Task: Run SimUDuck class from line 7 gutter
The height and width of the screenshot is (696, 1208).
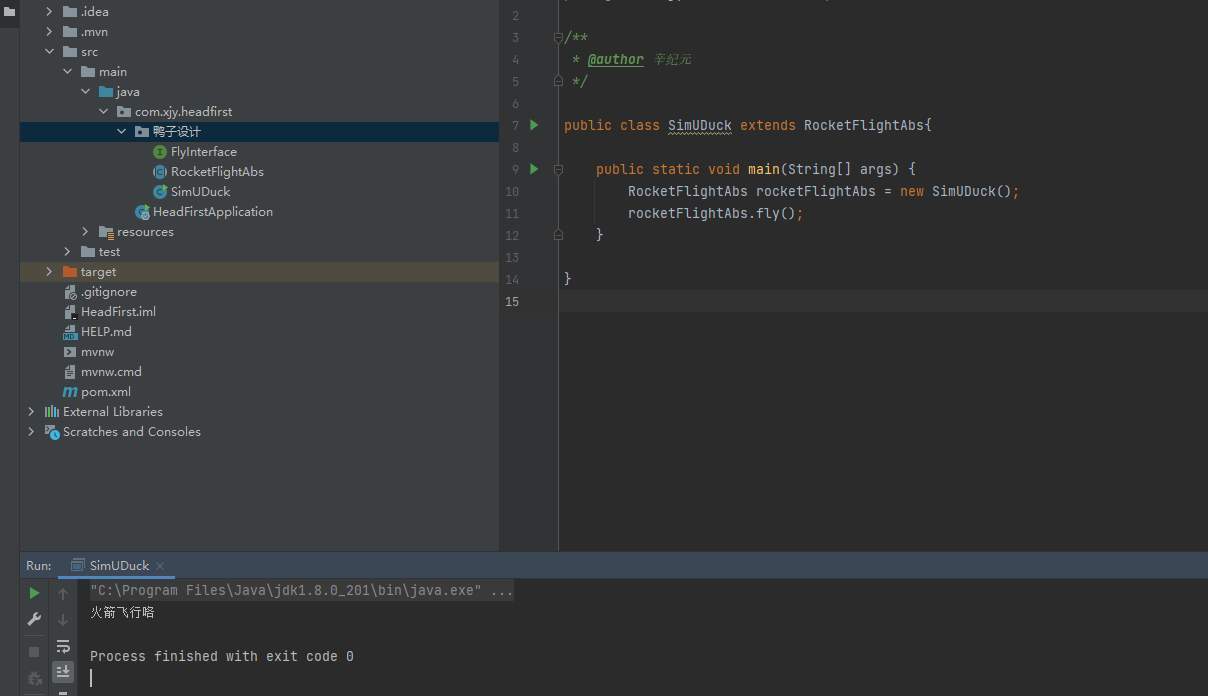Action: tap(534, 125)
